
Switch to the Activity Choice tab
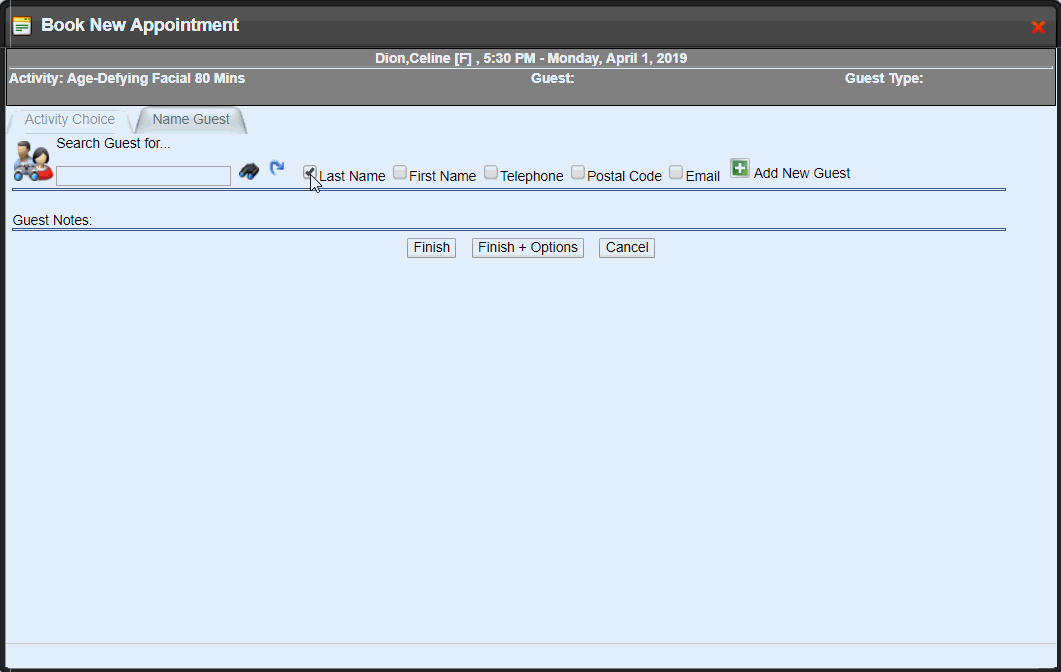click(70, 120)
